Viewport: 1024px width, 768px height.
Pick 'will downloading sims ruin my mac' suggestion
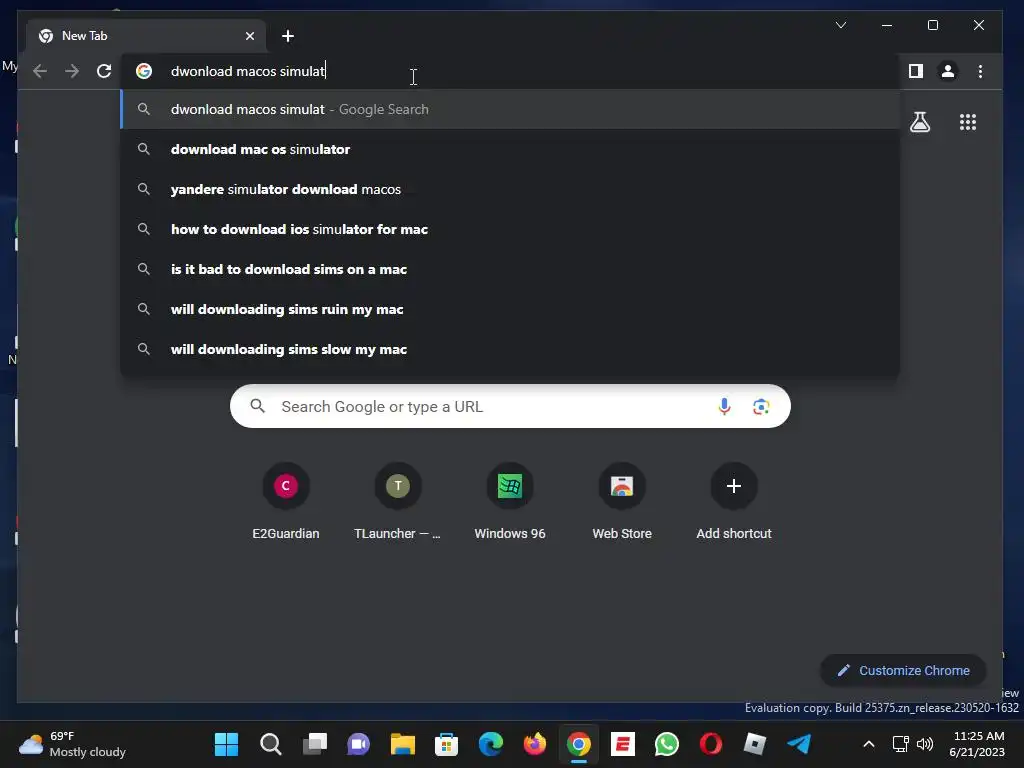click(510, 309)
